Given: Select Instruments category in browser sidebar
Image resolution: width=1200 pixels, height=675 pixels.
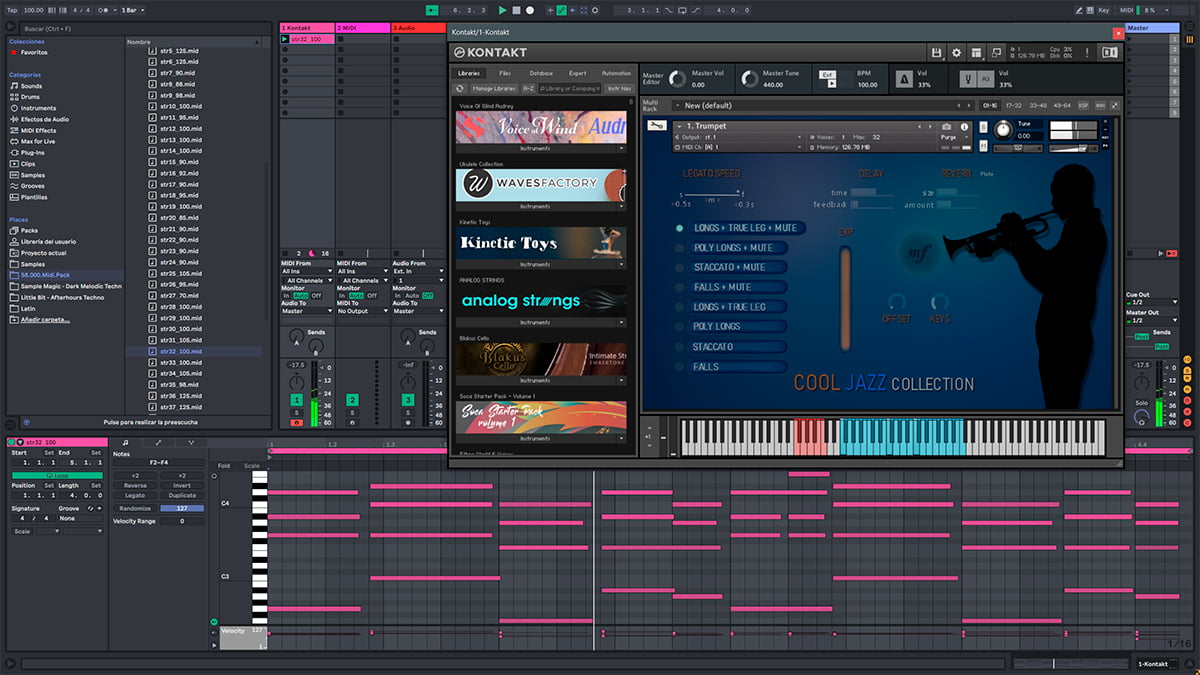Looking at the screenshot, I should (x=39, y=108).
